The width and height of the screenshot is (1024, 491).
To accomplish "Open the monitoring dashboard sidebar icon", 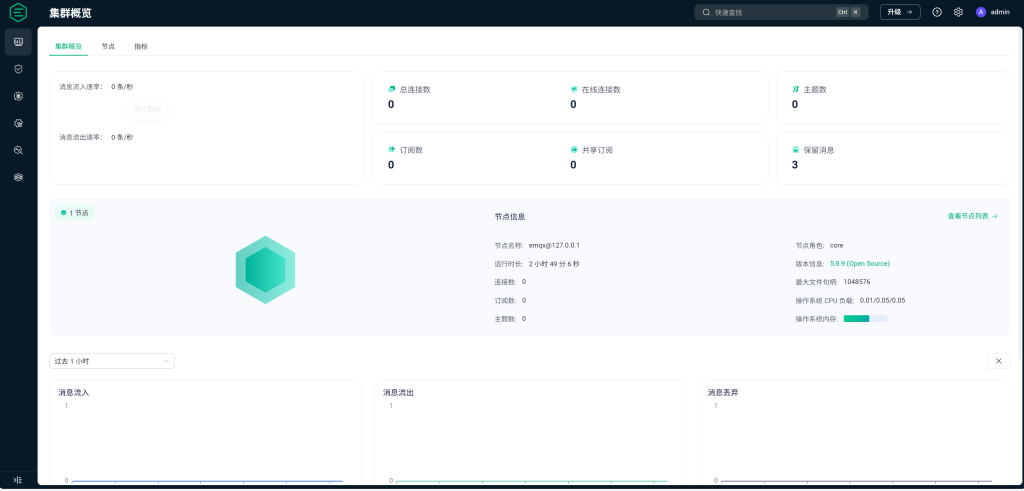I will point(18,41).
